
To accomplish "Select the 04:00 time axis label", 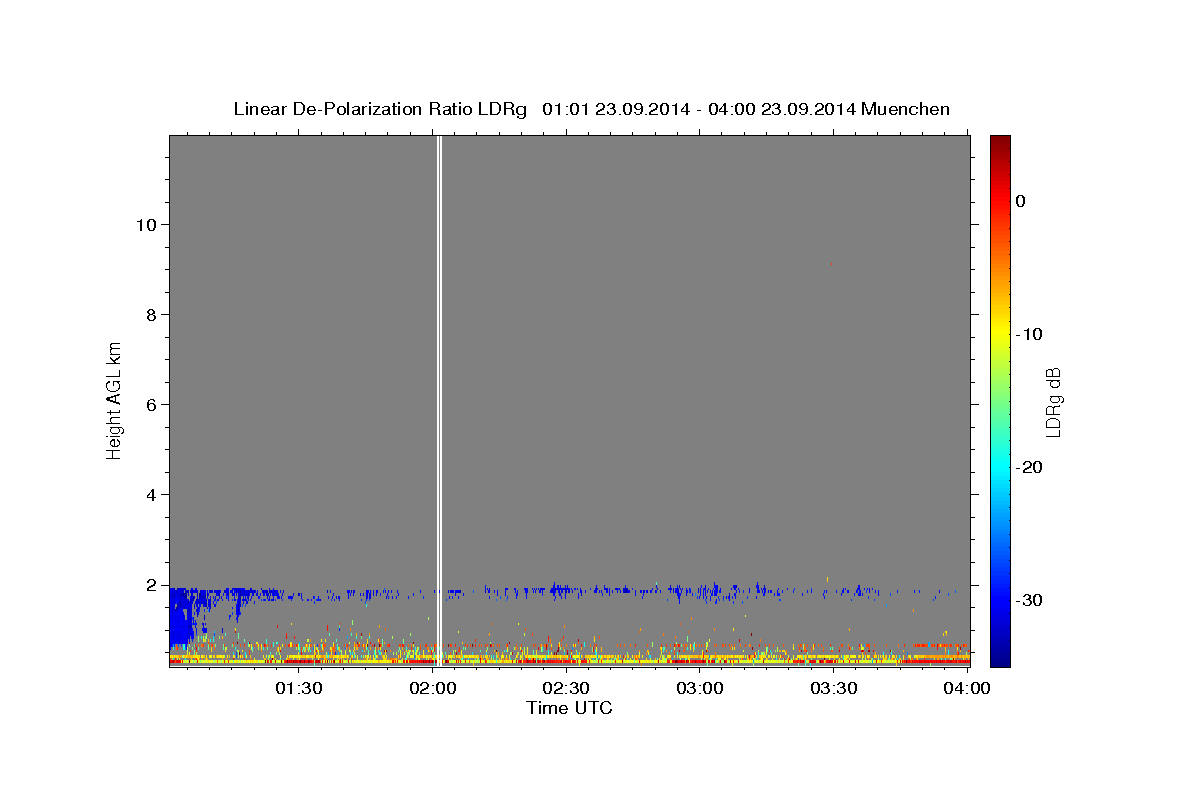I will point(967,689).
